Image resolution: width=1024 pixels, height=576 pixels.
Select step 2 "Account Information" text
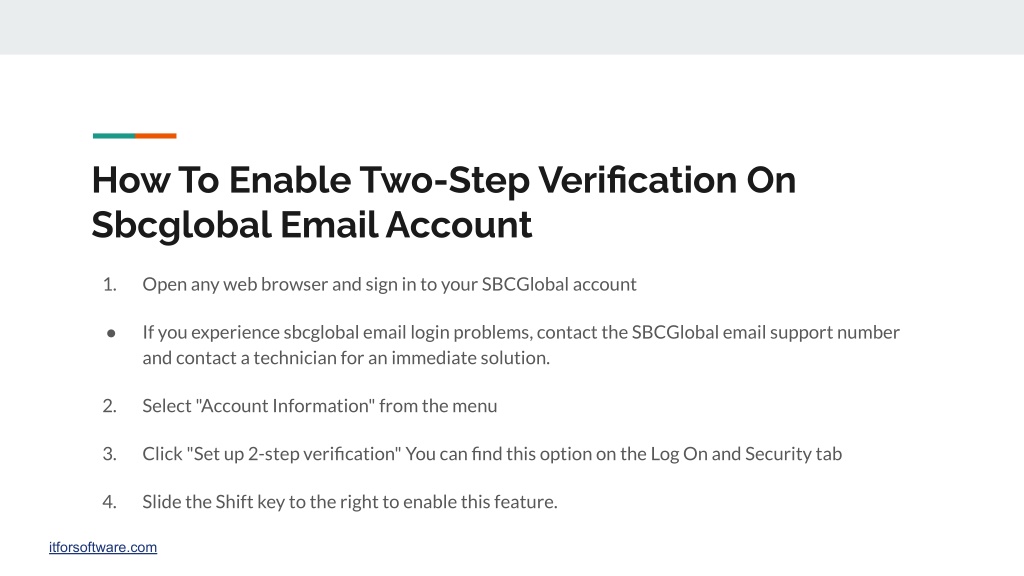pos(319,406)
